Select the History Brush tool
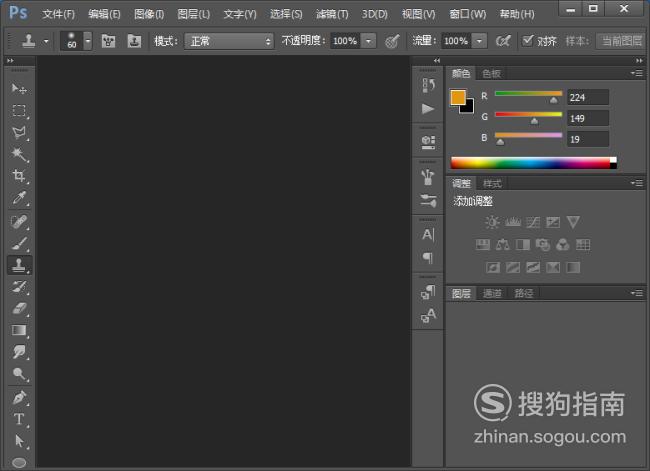The width and height of the screenshot is (650, 471). point(19,286)
